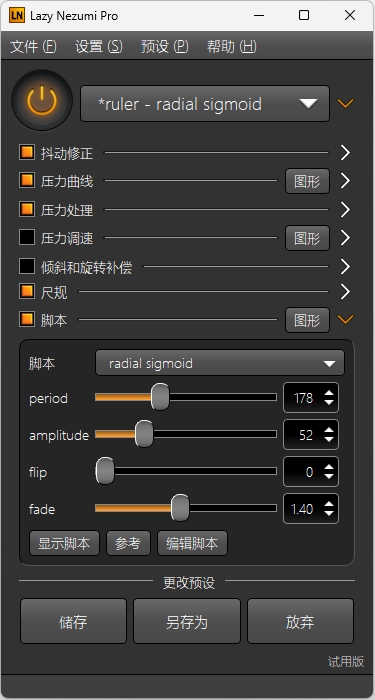Expand the 尺规 section arrow
Screen dimensions: 375x700
[346, 292]
